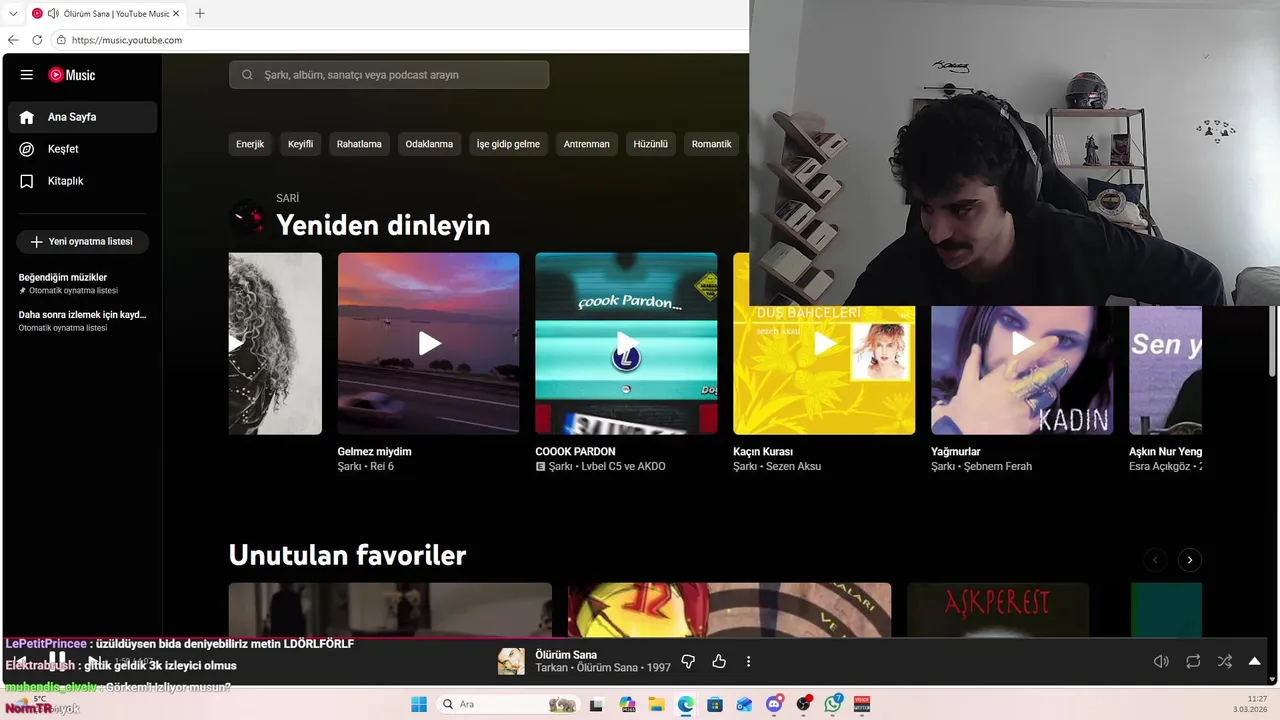The image size is (1280, 720).
Task: Open the Gelmez miydim song title
Action: click(x=374, y=452)
